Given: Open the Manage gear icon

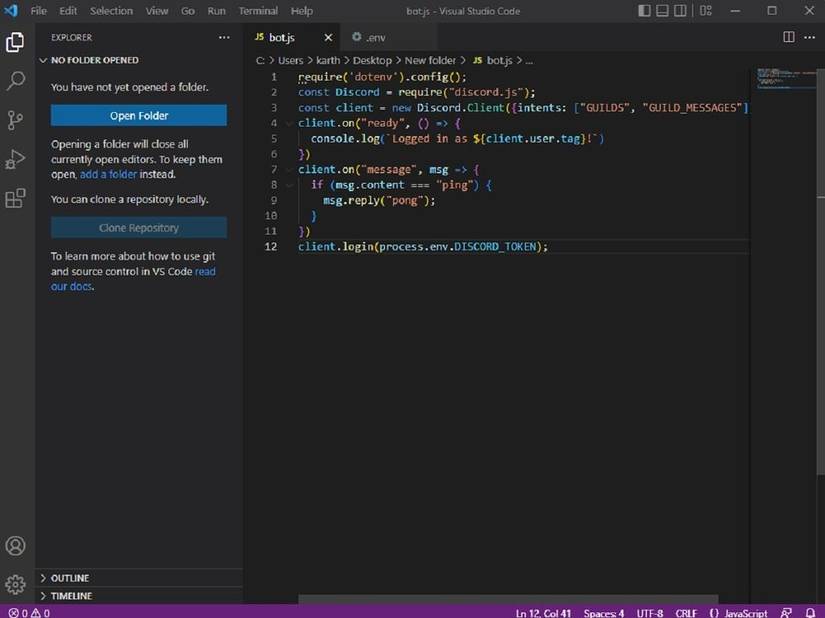Looking at the screenshot, I should (15, 584).
